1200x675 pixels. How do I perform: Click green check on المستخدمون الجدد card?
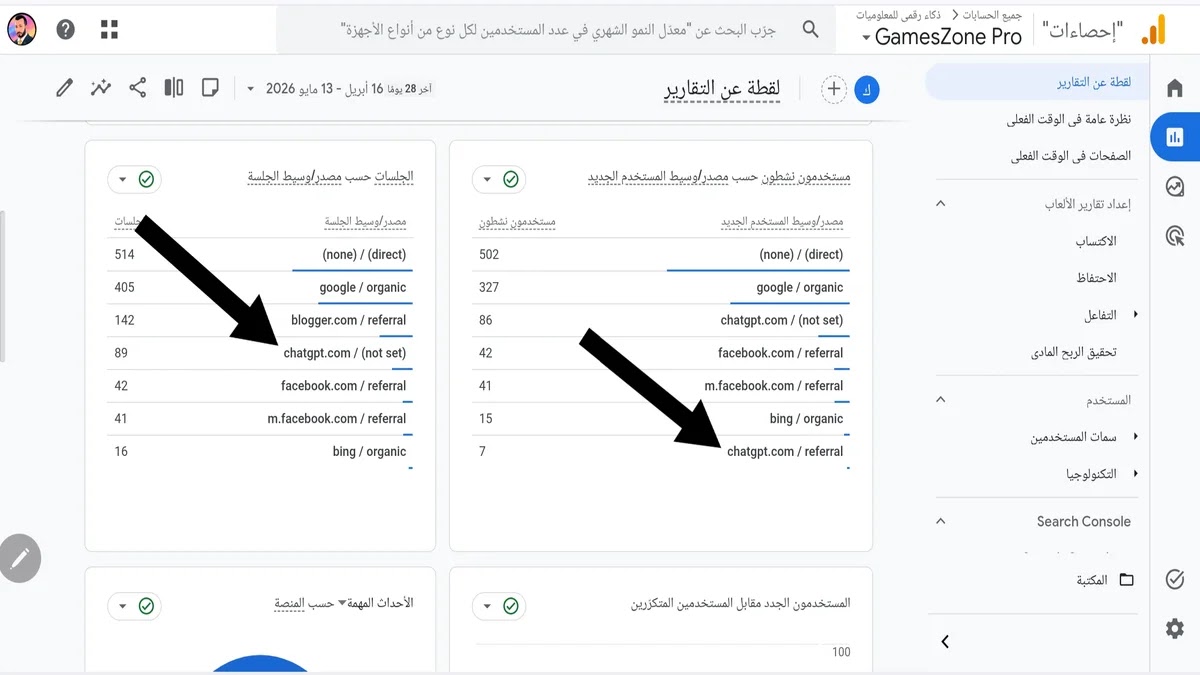point(511,606)
